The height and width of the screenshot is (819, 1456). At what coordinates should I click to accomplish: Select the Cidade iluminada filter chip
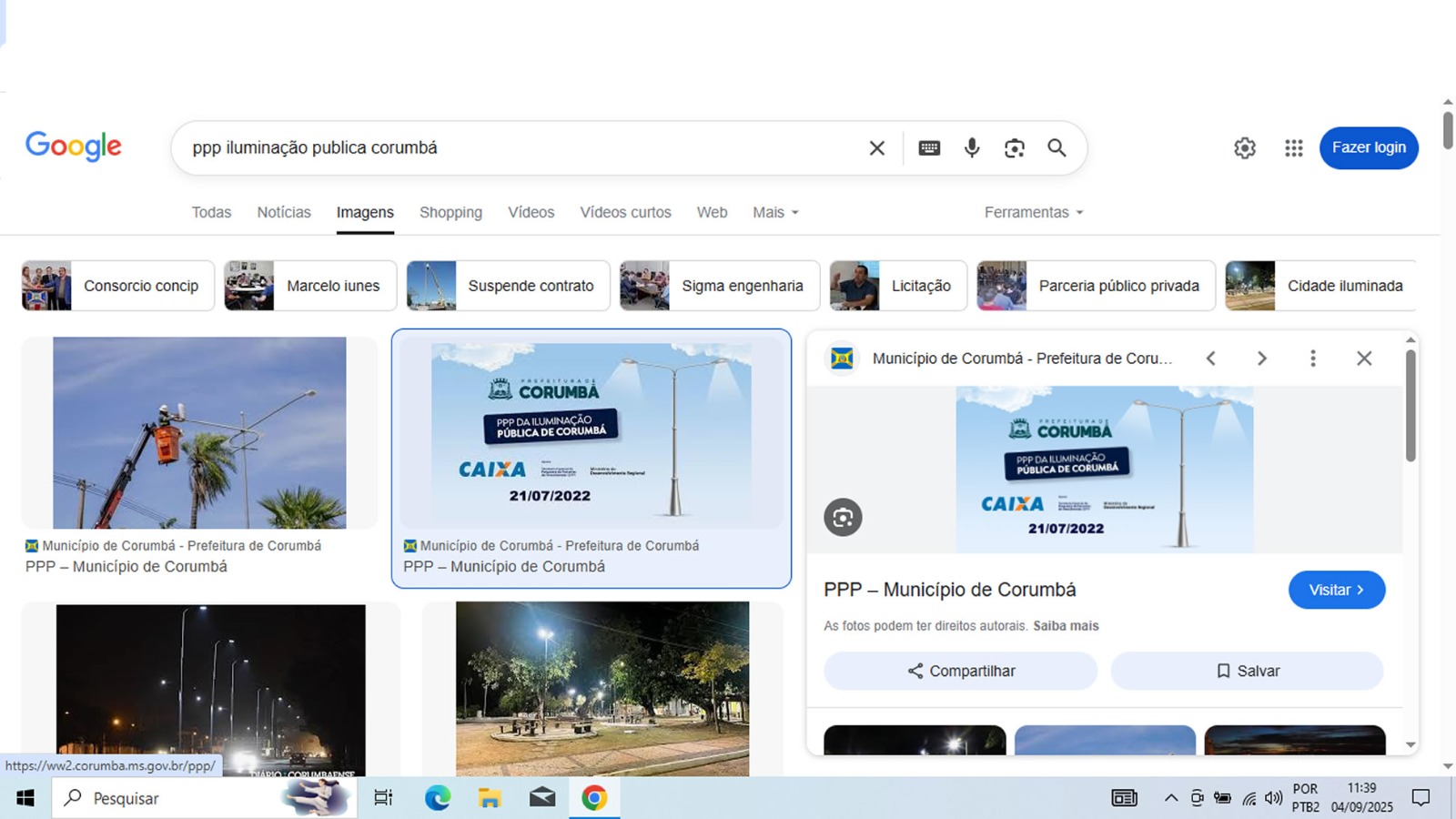1320,286
